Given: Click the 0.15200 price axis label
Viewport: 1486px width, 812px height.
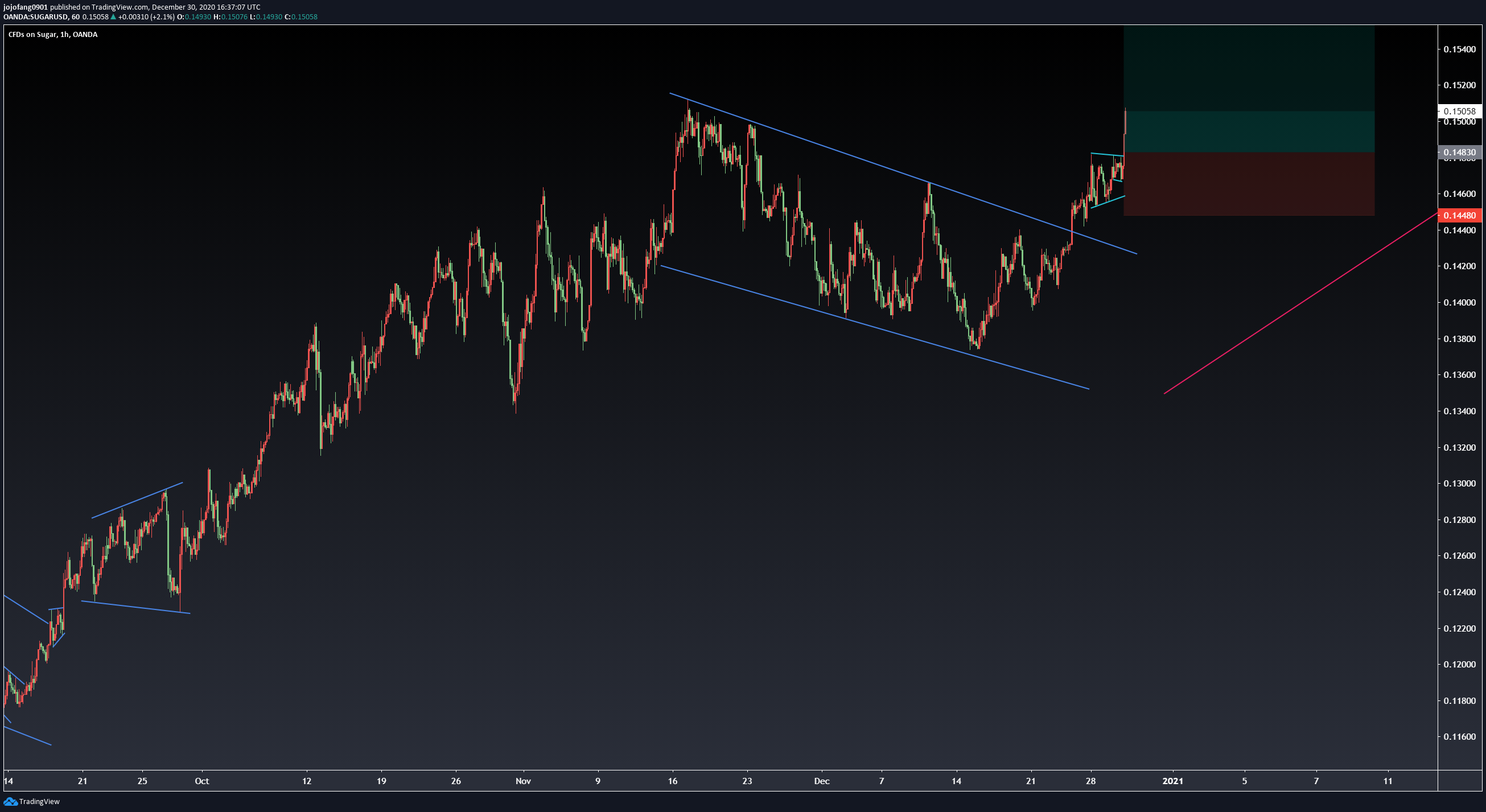Looking at the screenshot, I should coord(1459,85).
